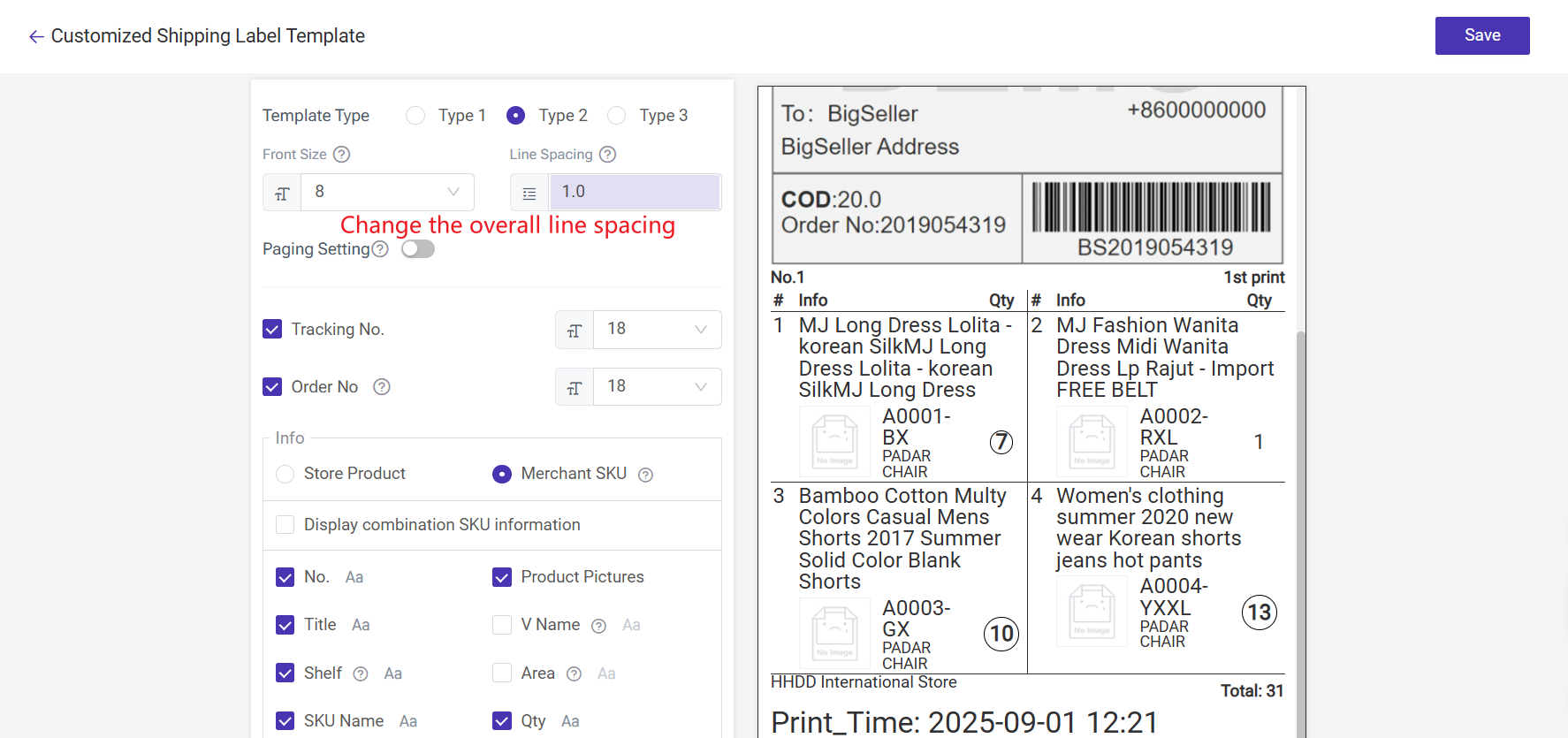Click the V Name help icon
Image resolution: width=1568 pixels, height=738 pixels.
pos(598,626)
